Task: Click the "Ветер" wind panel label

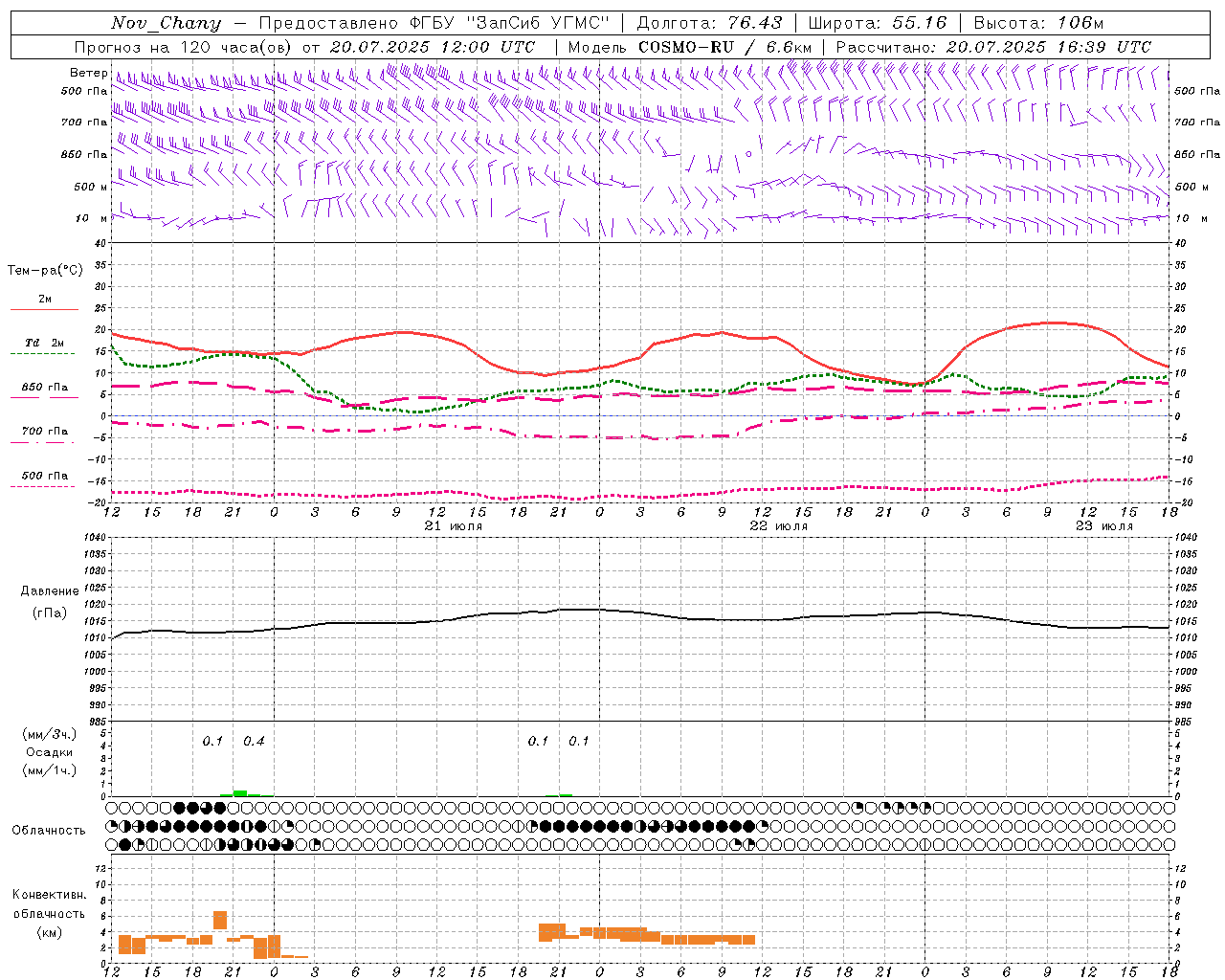Action: click(89, 73)
